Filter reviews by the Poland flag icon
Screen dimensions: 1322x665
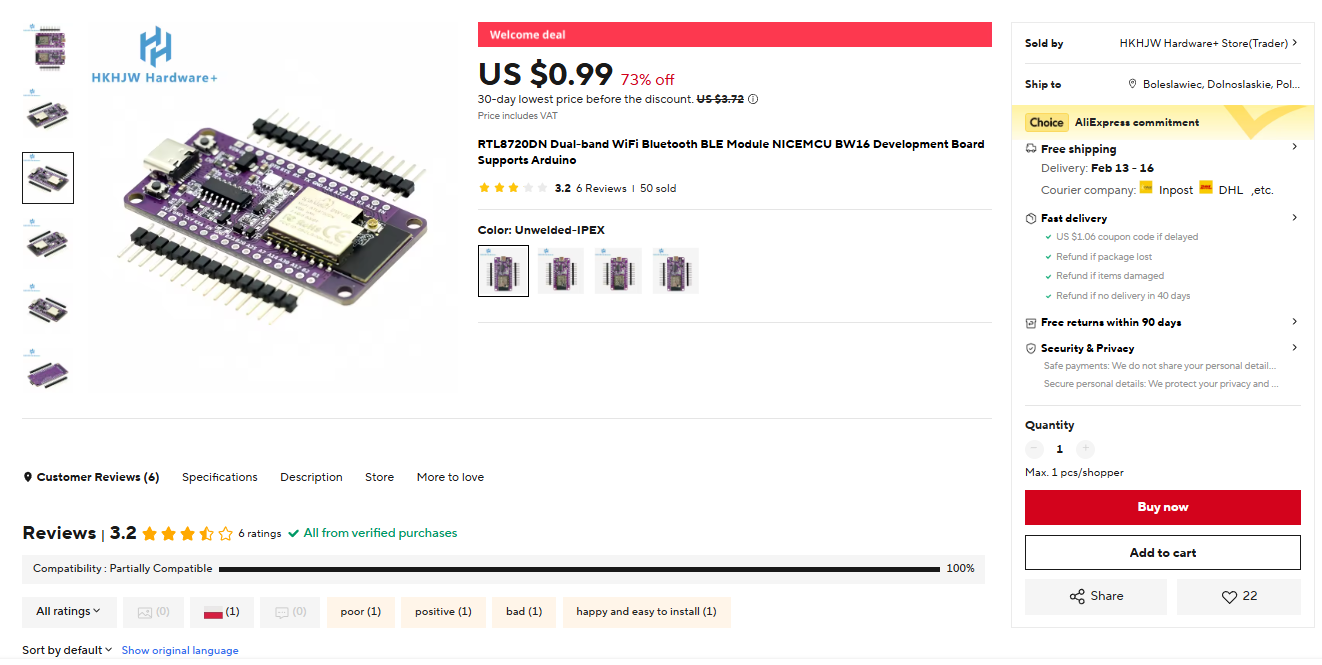point(222,612)
